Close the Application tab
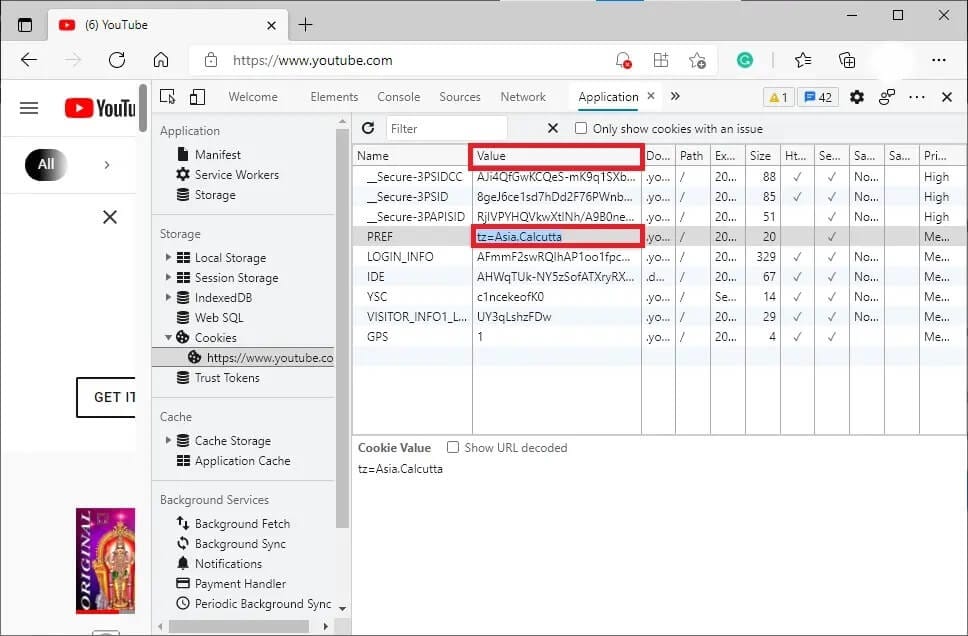The width and height of the screenshot is (968, 636). tap(651, 96)
